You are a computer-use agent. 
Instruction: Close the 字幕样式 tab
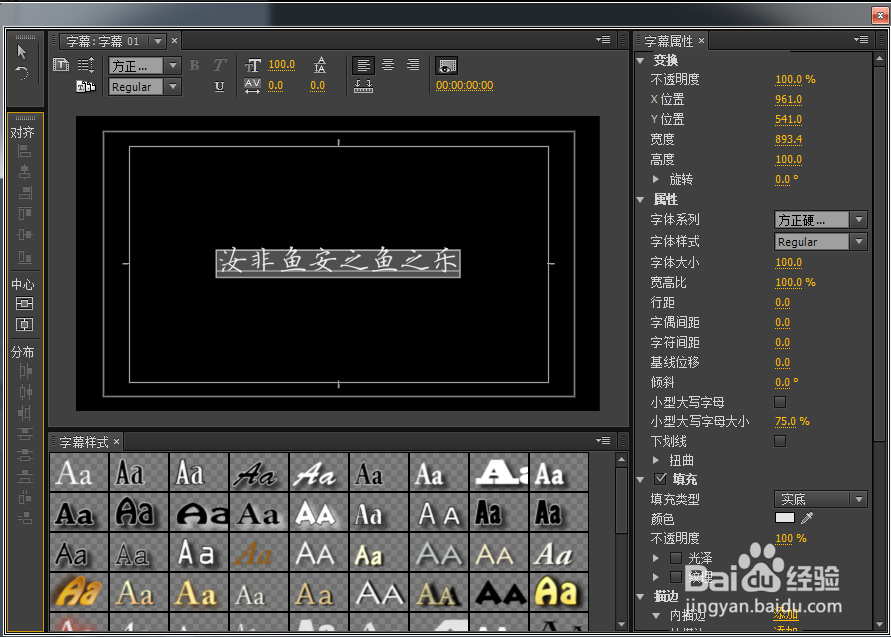(x=116, y=442)
